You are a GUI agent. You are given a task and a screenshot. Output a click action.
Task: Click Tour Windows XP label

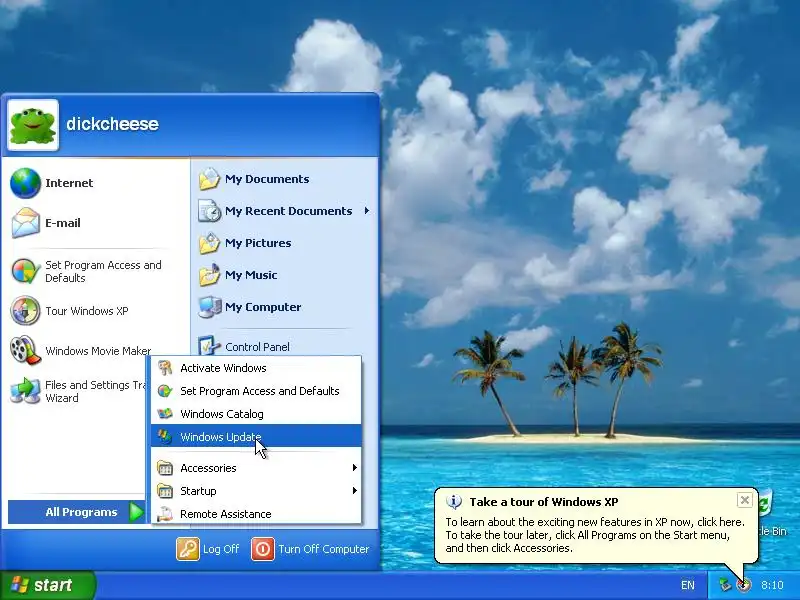(87, 311)
